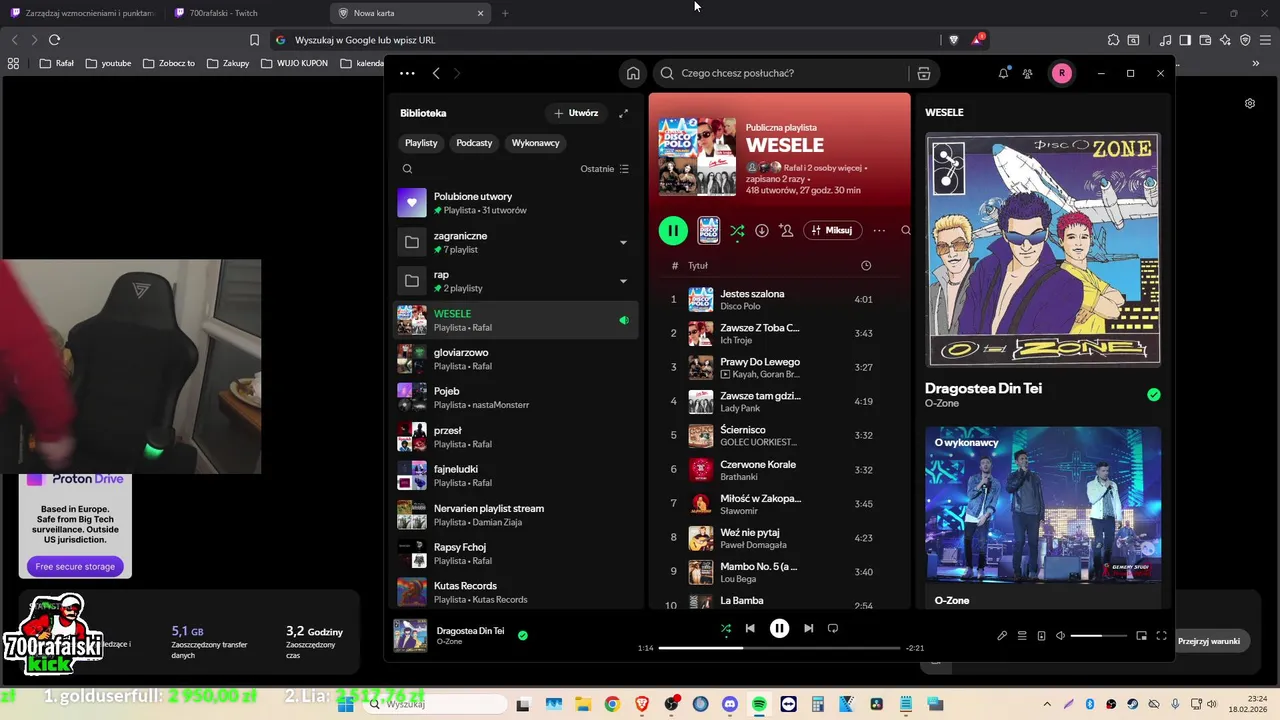Expand the library with the diagonal arrows icon
The width and height of the screenshot is (1280, 720).
[x=624, y=113]
